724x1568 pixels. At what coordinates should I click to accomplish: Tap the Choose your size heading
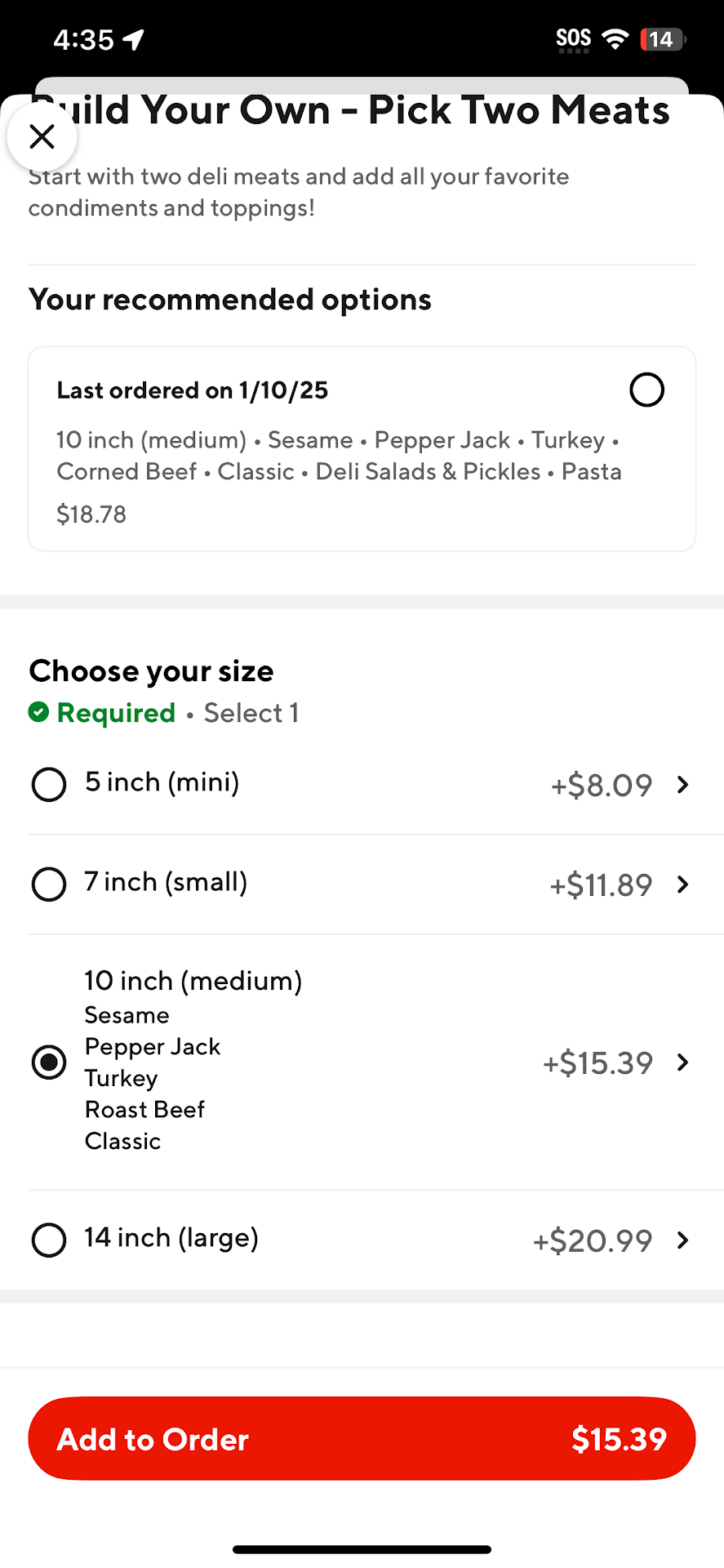[x=152, y=671]
